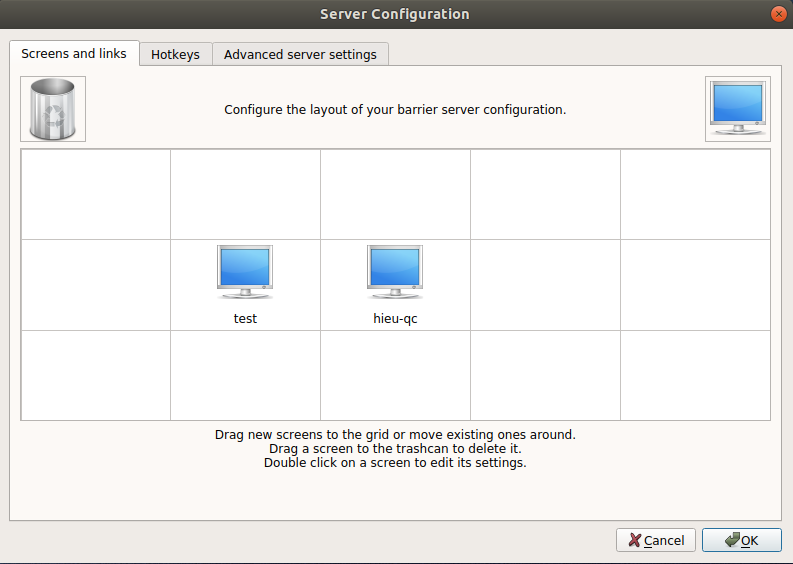Screen dimensions: 793x564
Task: Click the 'test' screen label
Action: pyautogui.click(x=245, y=319)
